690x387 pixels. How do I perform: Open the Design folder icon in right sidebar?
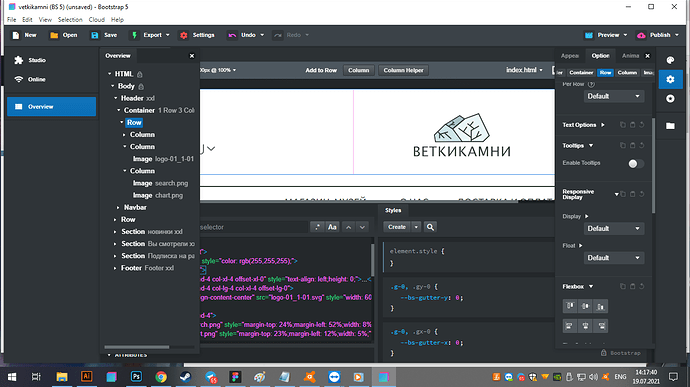click(670, 126)
